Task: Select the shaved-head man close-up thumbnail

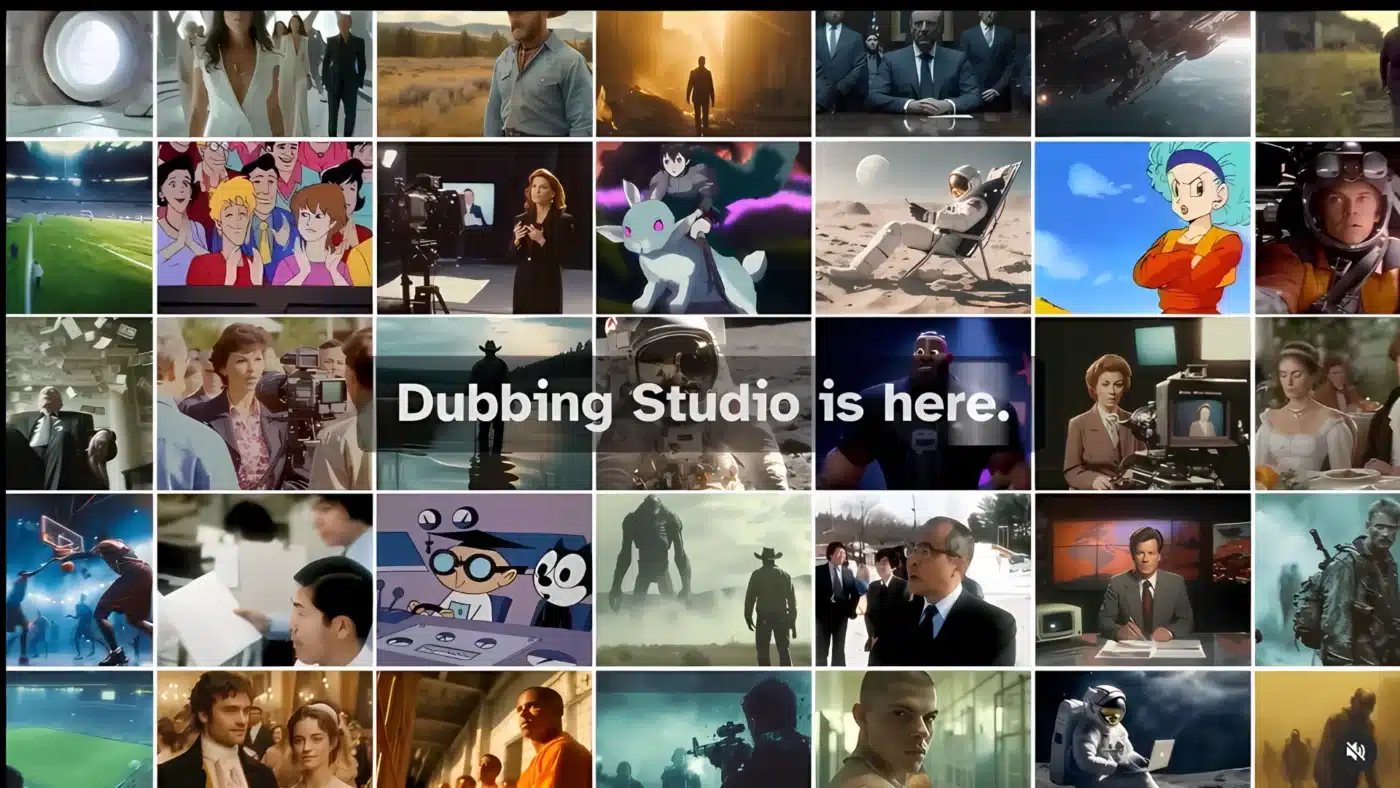Action: (923, 729)
